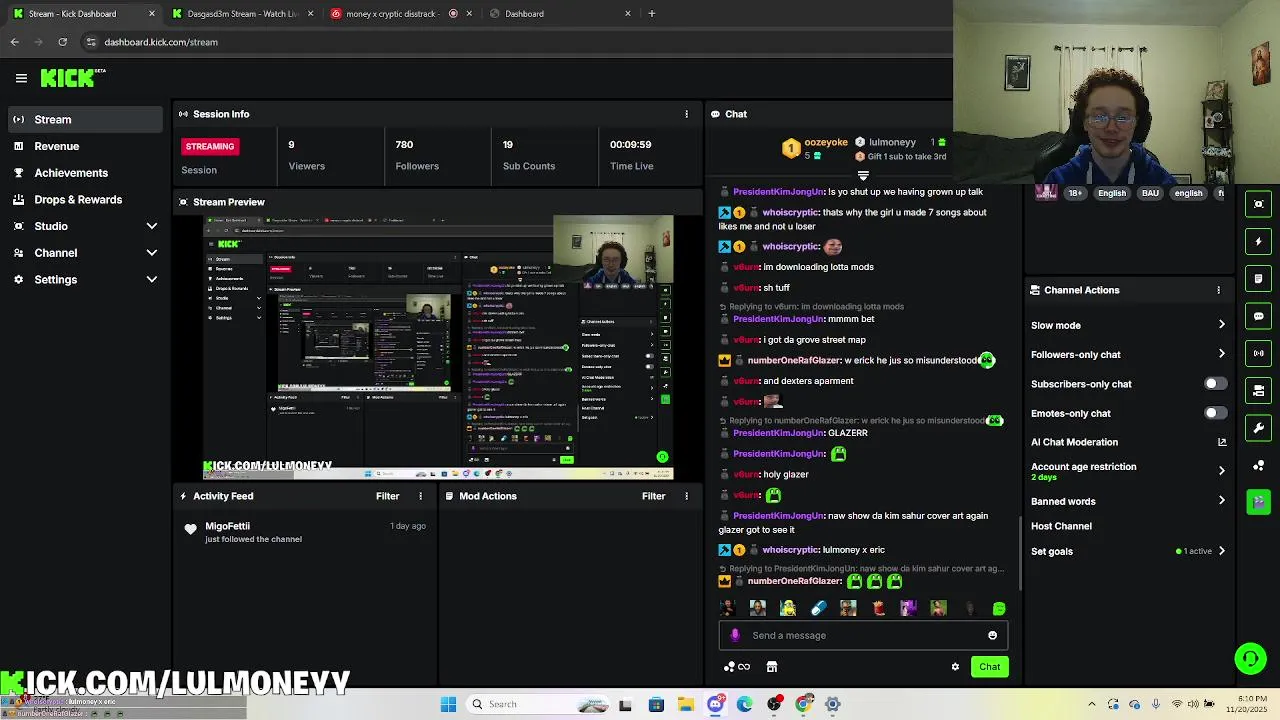This screenshot has width=1280, height=720.
Task: Open AI Chat Moderation external link
Action: click(1221, 442)
